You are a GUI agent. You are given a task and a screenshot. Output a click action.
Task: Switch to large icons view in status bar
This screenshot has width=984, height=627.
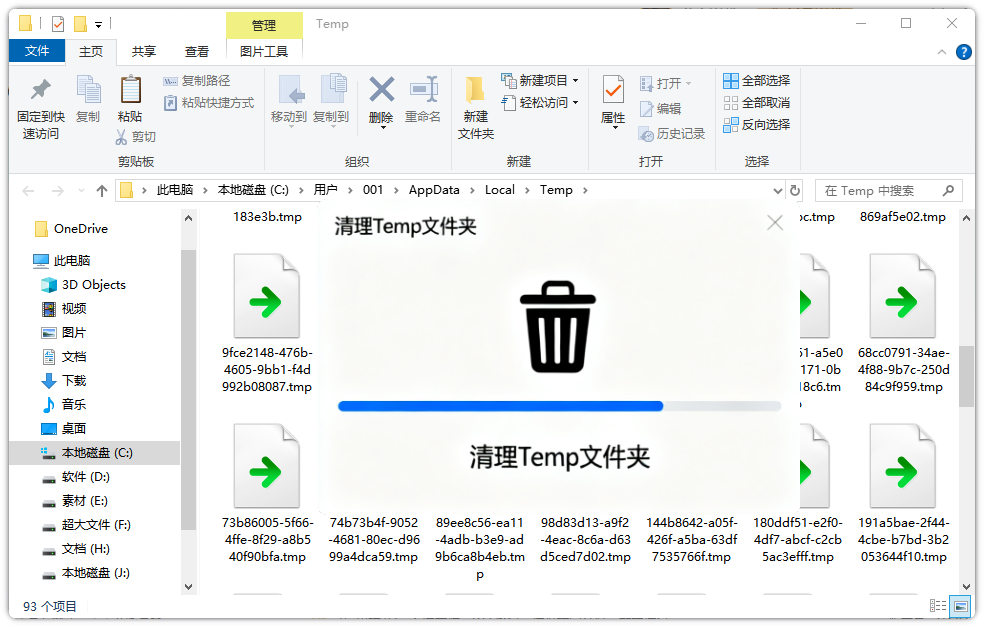coord(960,606)
